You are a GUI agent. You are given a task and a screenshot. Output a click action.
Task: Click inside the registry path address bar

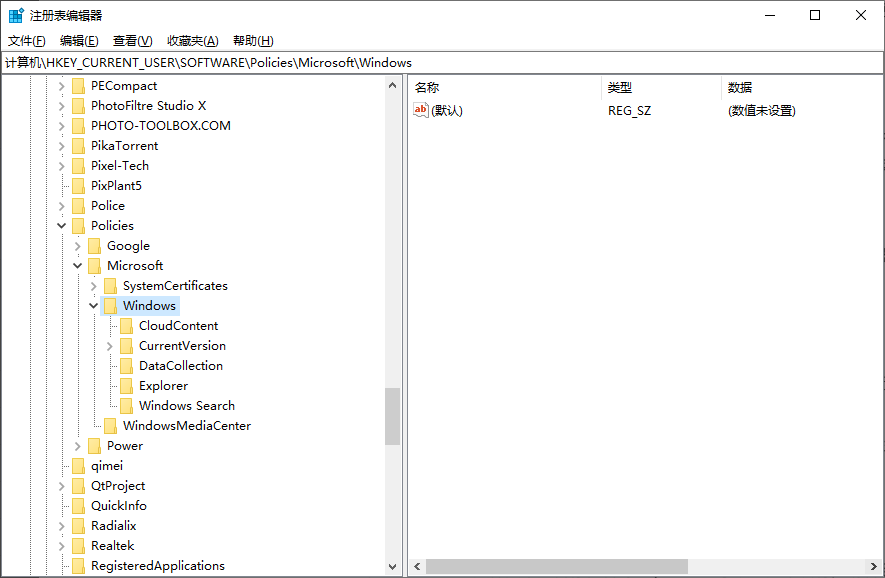click(300, 62)
